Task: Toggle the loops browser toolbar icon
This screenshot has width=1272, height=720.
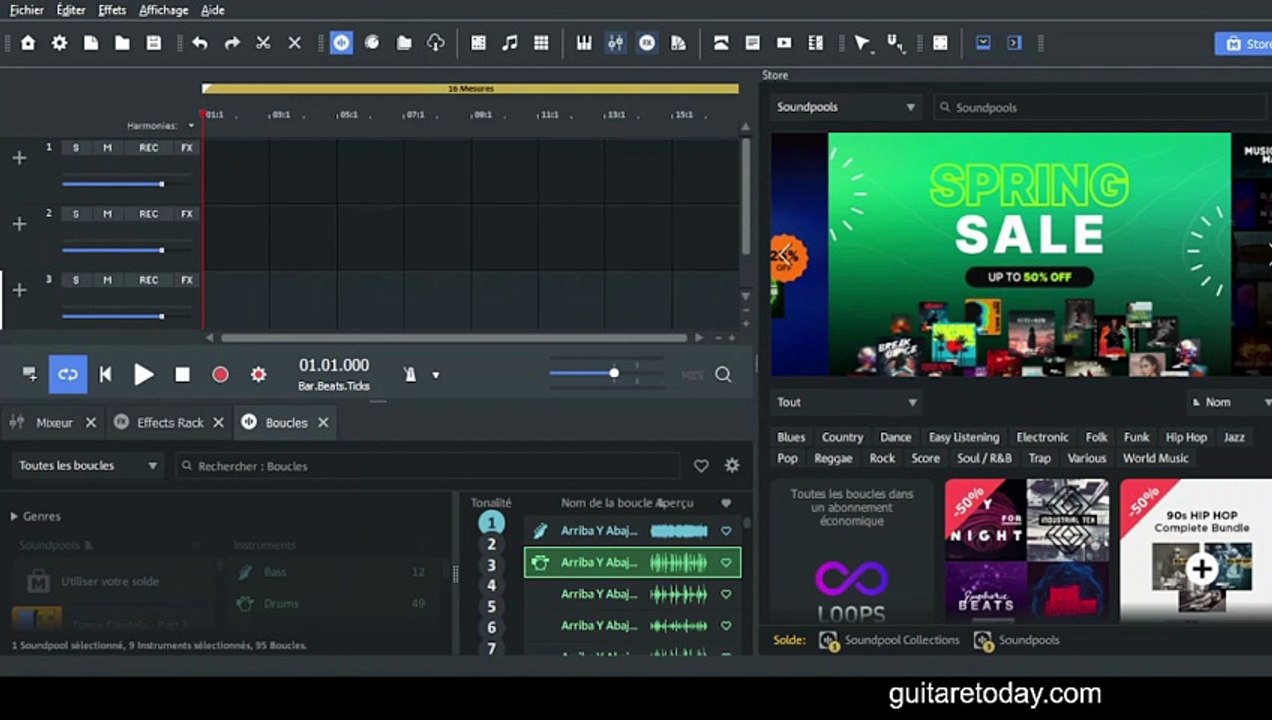Action: coord(341,43)
